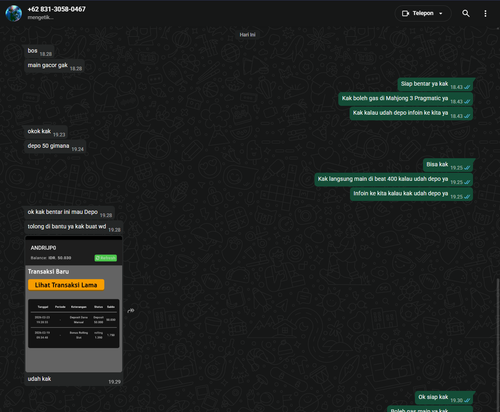Click the chat scrollbar thumb
The height and width of the screenshot is (412, 500).
point(498,345)
